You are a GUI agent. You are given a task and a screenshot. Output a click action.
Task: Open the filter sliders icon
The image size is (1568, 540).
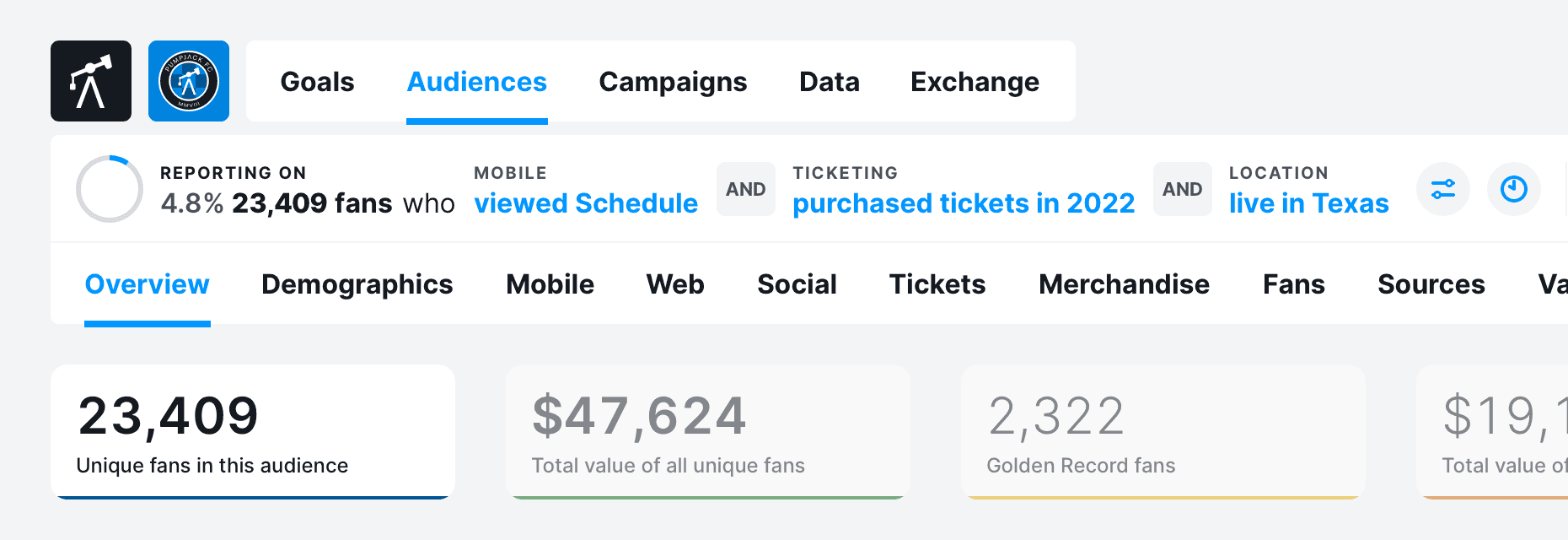[x=1442, y=189]
